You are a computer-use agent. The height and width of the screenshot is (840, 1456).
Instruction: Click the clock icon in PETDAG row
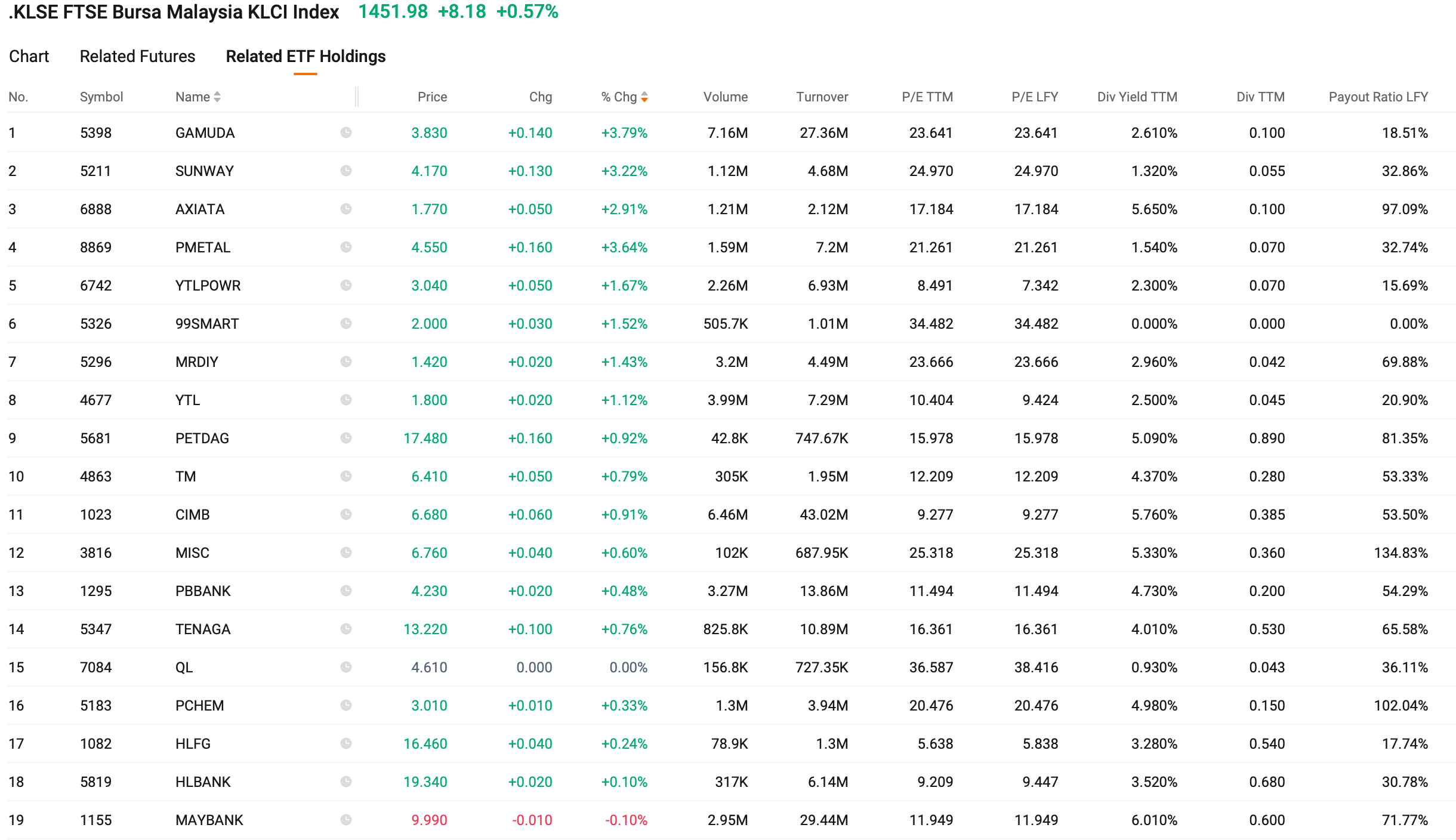(346, 438)
